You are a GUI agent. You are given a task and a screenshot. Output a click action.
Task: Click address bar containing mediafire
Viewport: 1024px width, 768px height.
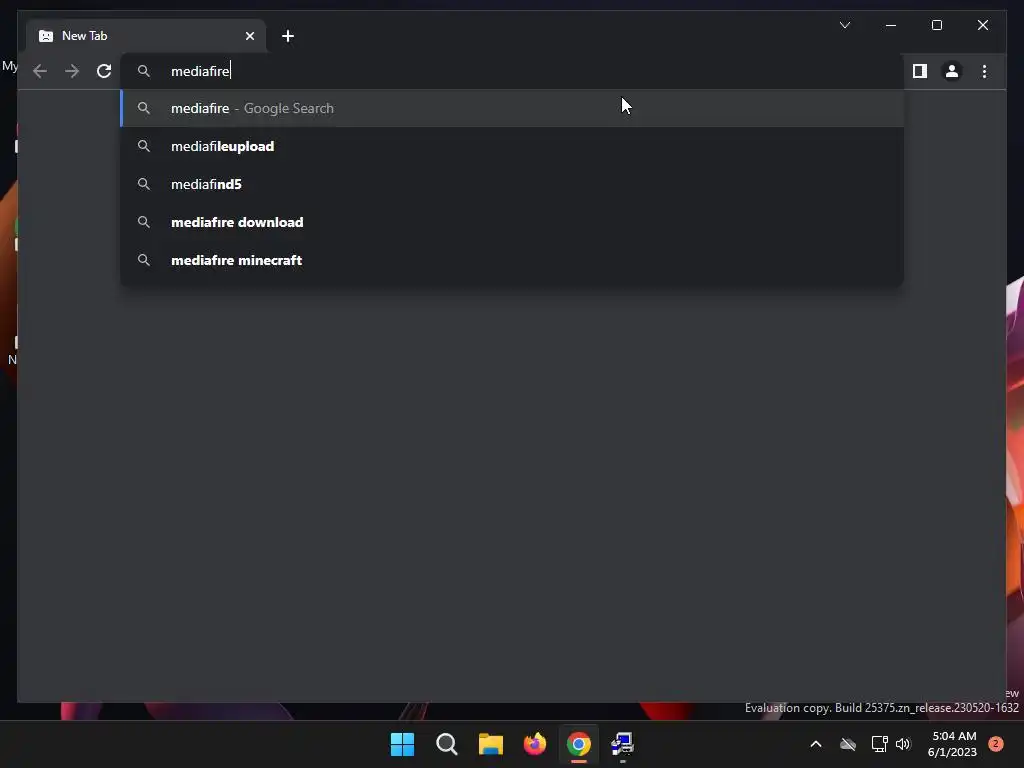pyautogui.click(x=511, y=71)
